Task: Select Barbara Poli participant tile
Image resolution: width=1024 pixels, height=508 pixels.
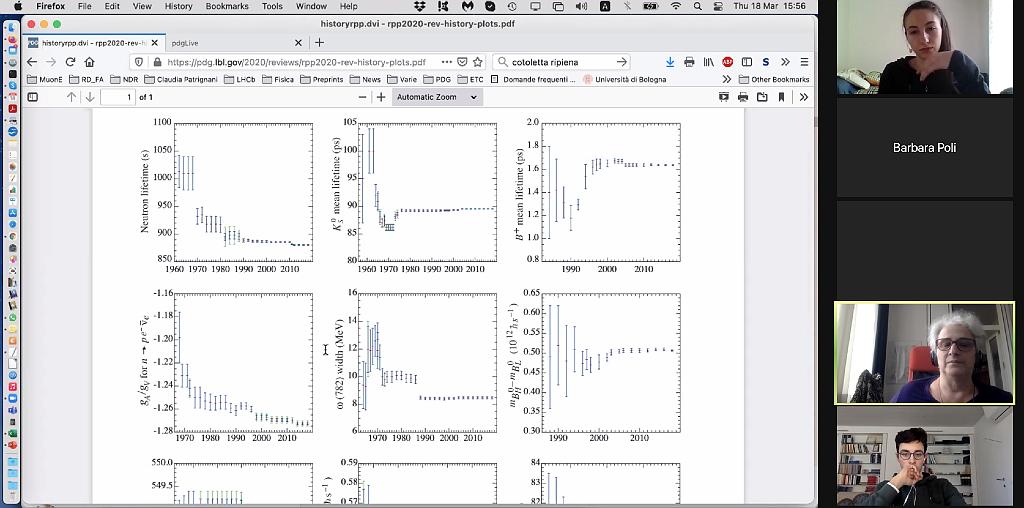Action: [924, 148]
